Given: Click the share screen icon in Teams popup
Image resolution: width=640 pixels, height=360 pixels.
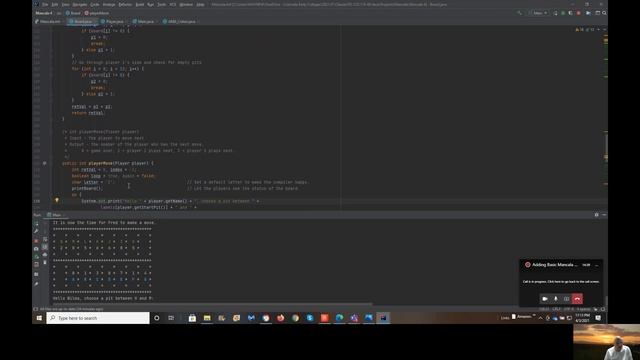Looking at the screenshot, I should 567,299.
